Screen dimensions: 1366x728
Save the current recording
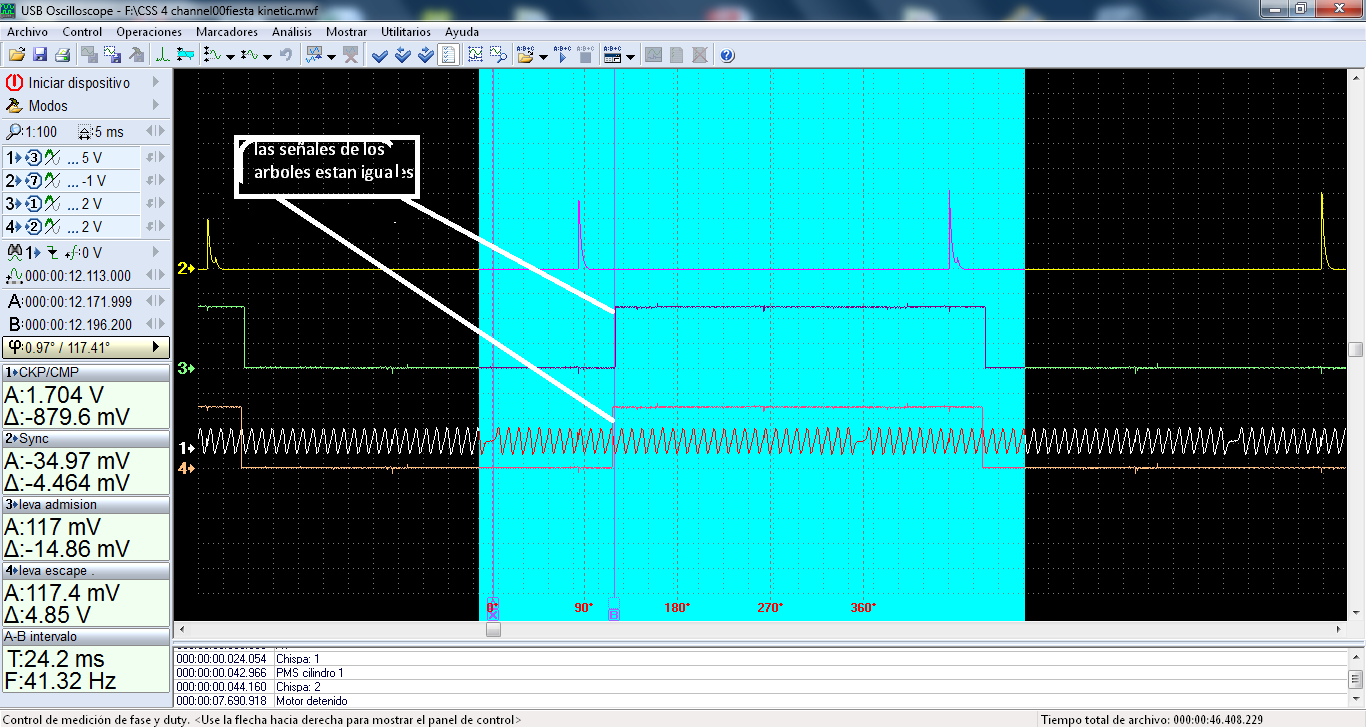click(x=40, y=55)
